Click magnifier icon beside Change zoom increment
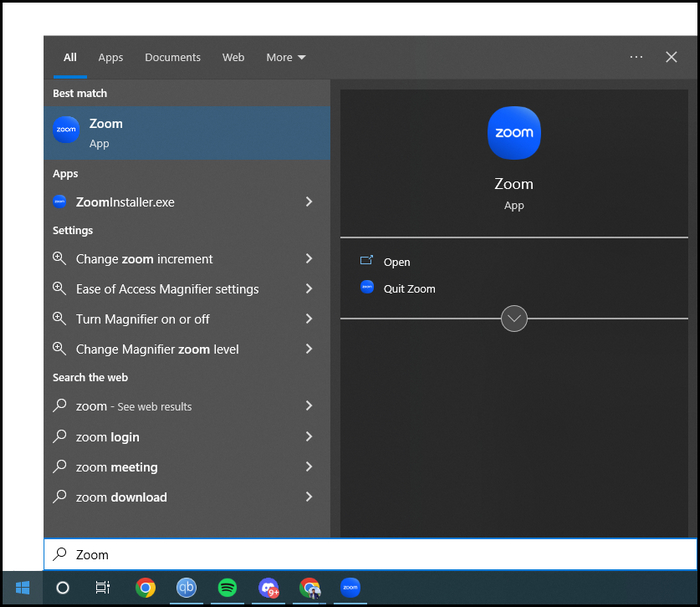This screenshot has height=607, width=700. click(x=59, y=258)
